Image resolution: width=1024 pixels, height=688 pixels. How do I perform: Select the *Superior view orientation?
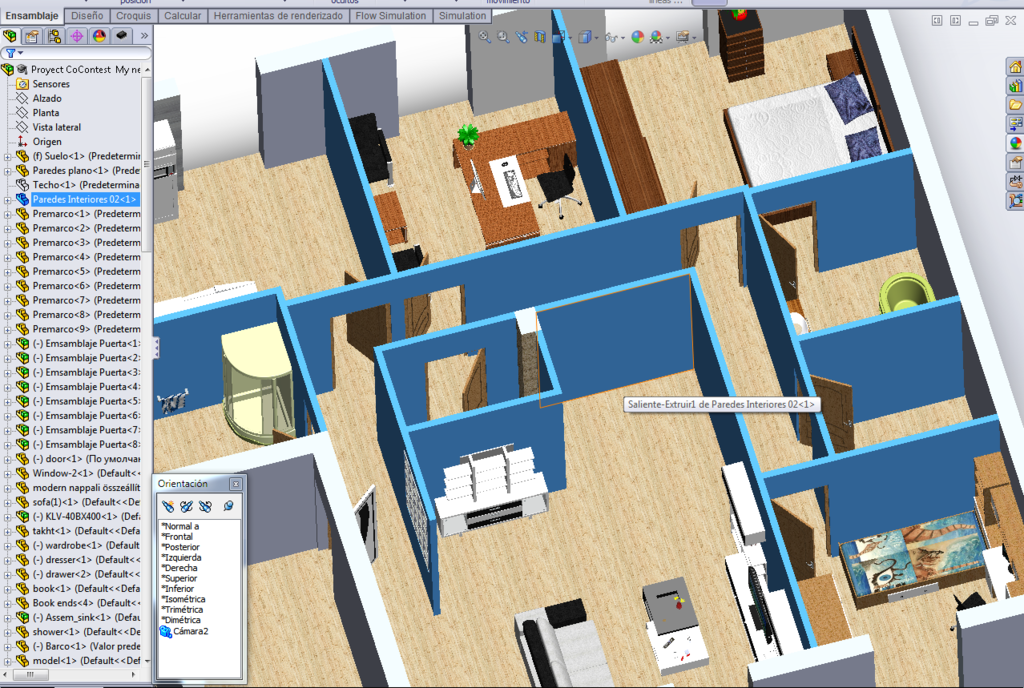179,578
